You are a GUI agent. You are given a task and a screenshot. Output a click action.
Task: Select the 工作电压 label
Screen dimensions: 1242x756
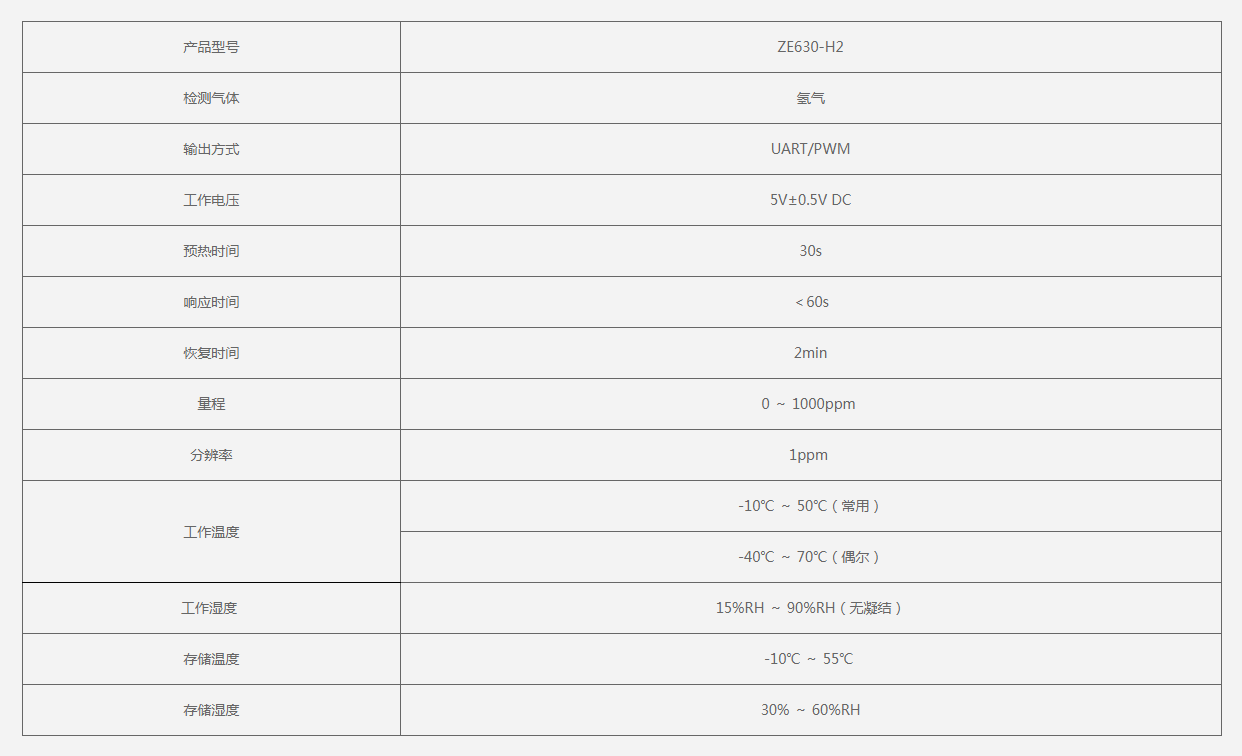(x=211, y=200)
